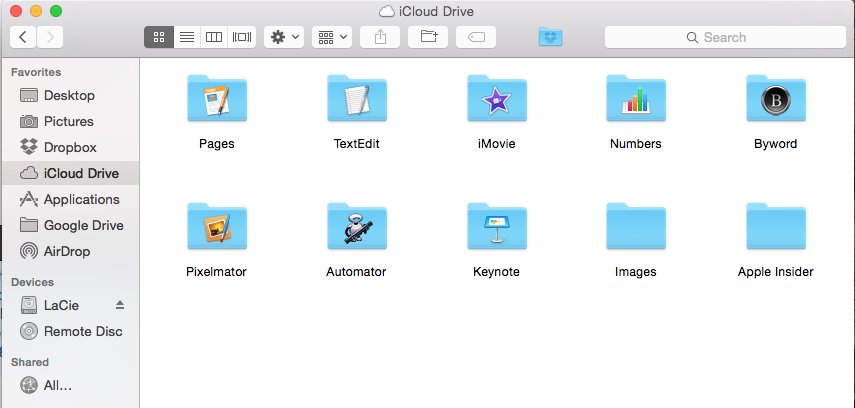Maximize the Finder window with green button
The height and width of the screenshot is (408, 855).
(x=56, y=11)
